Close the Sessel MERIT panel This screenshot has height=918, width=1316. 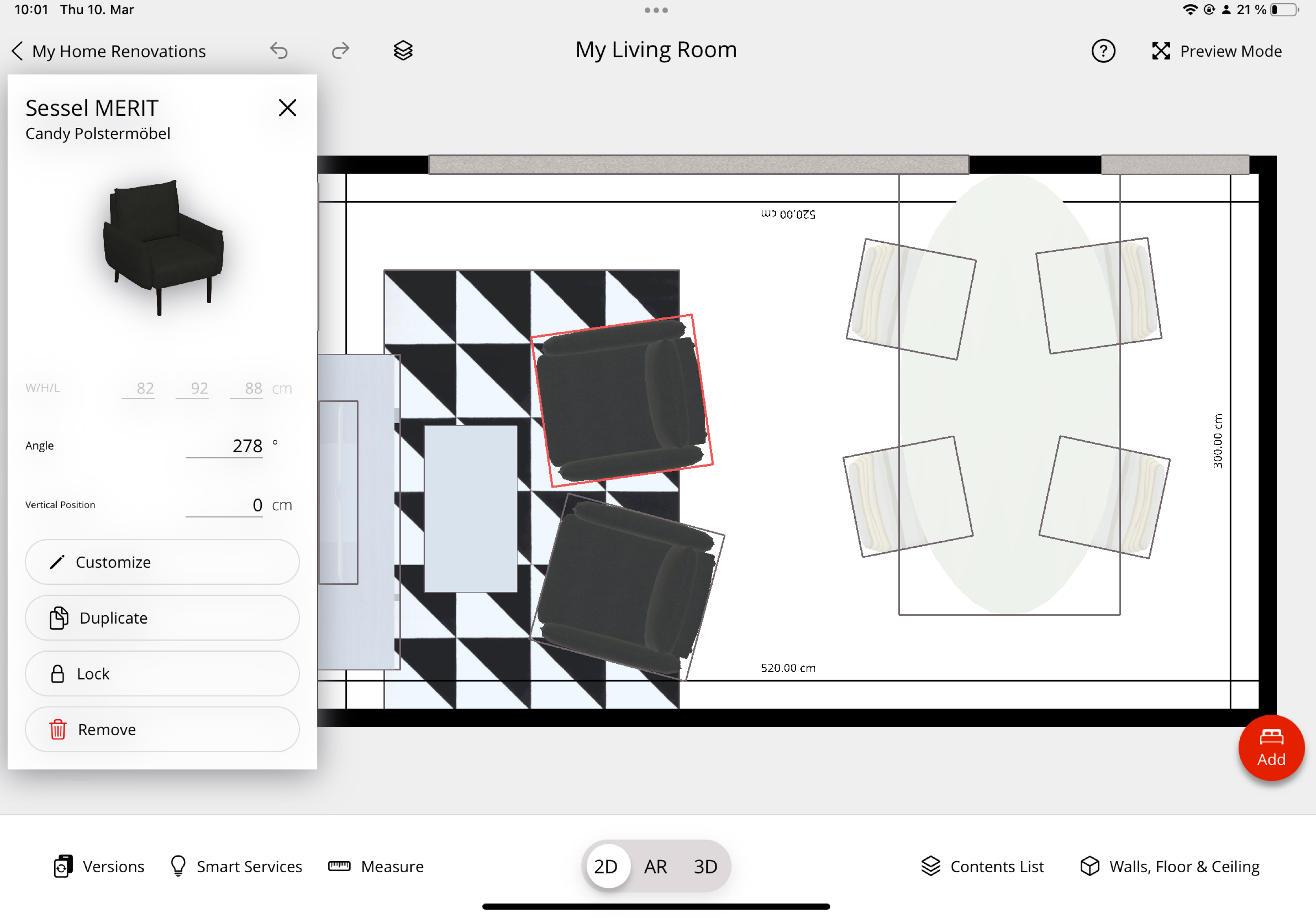point(287,108)
